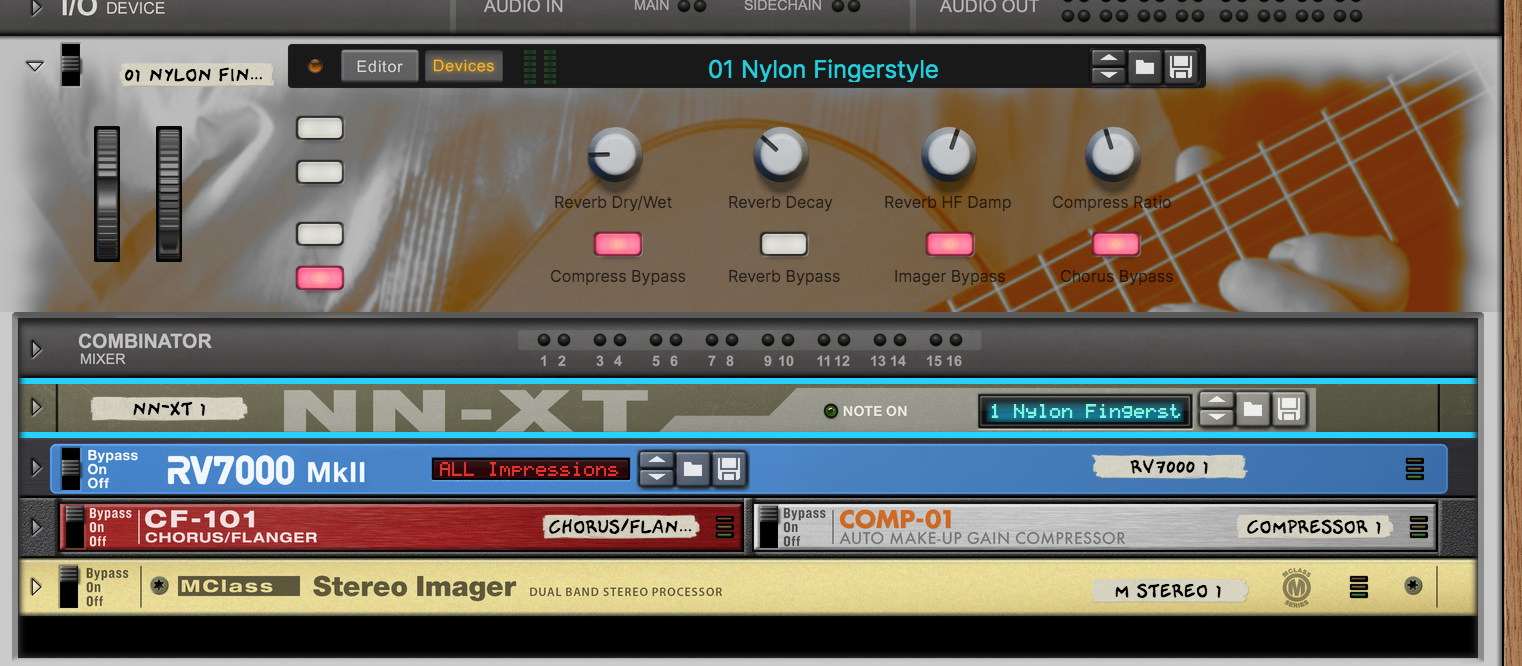
Task: Adjust the Compress Ratio knob
Action: 1112,155
